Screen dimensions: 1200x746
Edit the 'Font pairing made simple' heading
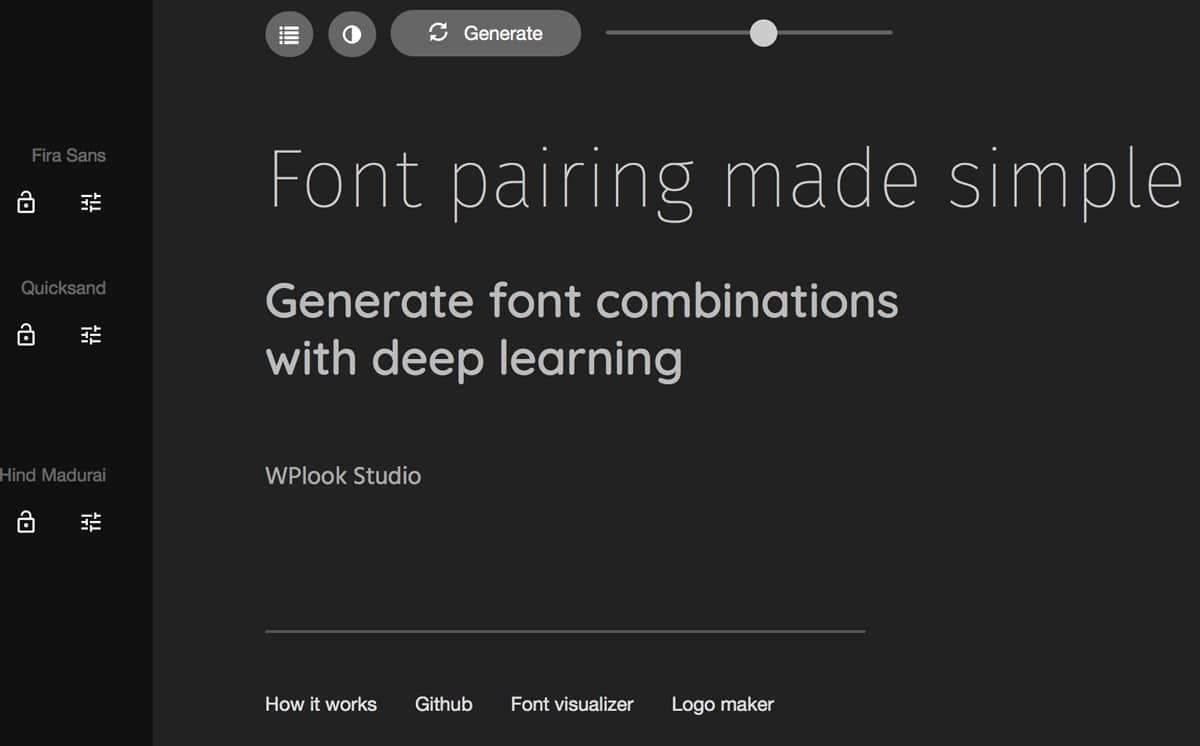[x=726, y=182]
